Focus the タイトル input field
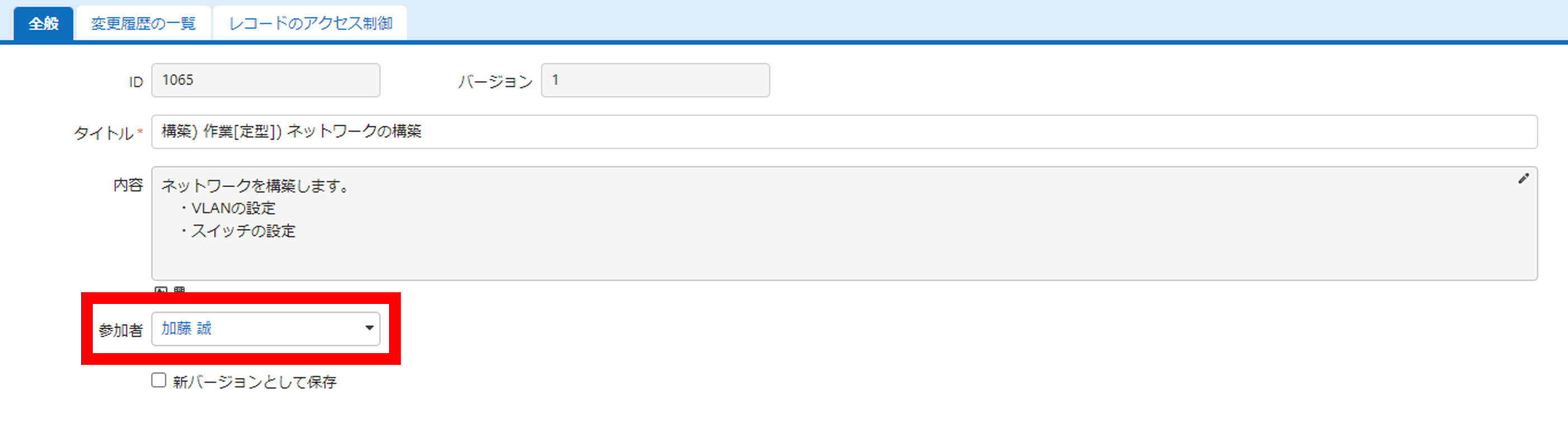1568x447 pixels. pos(844,131)
